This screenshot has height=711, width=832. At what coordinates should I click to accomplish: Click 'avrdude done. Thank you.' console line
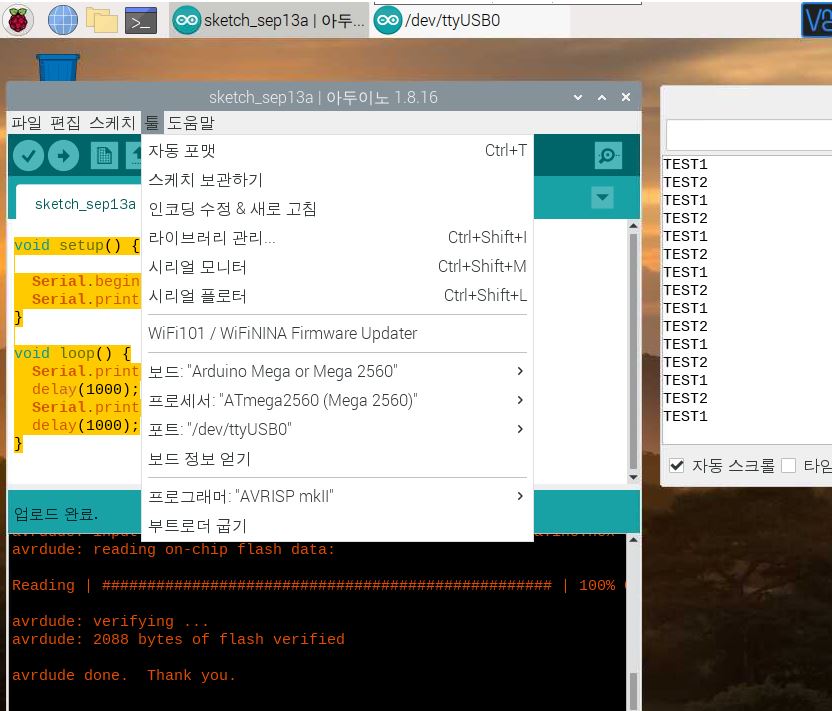[x=124, y=675]
